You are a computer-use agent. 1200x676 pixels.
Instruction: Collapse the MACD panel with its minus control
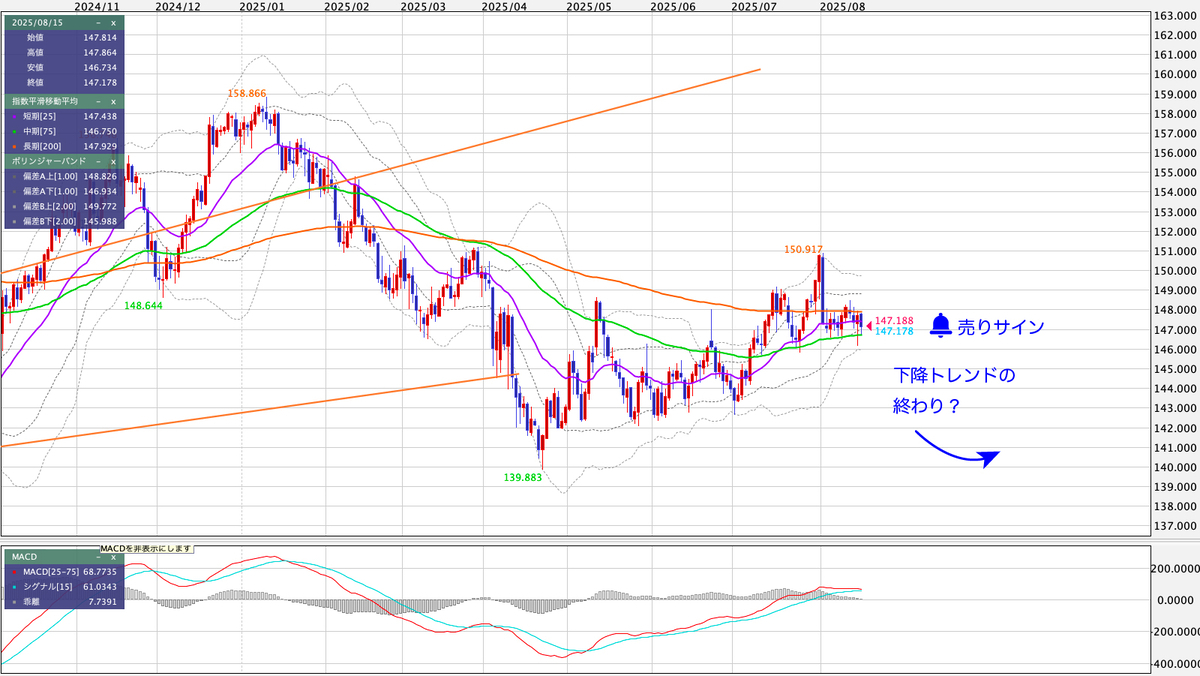(97, 557)
